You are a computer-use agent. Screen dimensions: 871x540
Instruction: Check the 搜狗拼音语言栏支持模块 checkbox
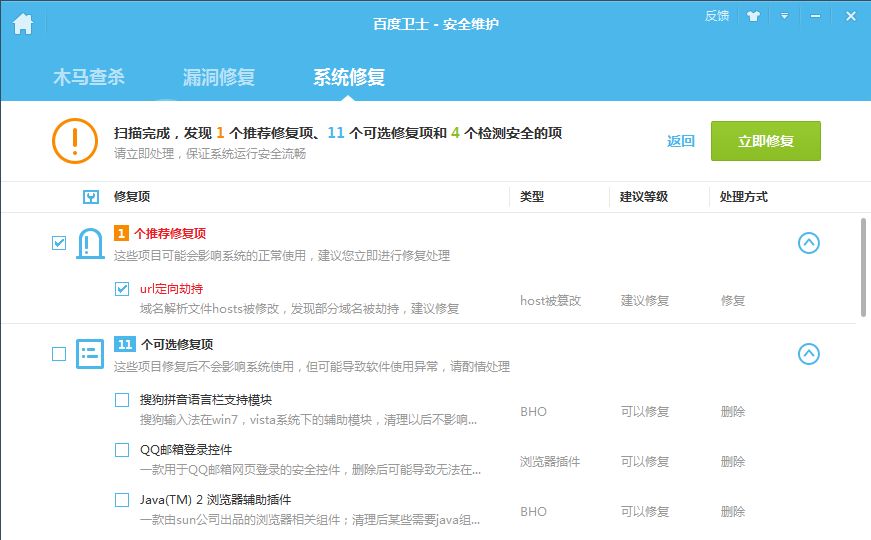pyautogui.click(x=122, y=400)
